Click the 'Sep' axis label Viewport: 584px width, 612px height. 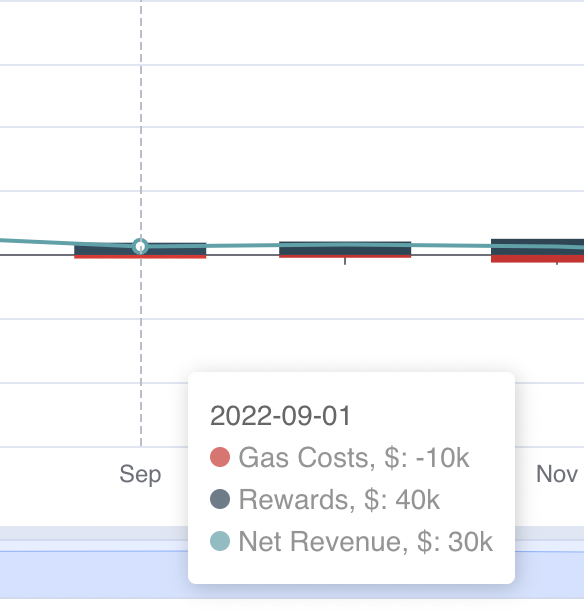click(x=140, y=475)
